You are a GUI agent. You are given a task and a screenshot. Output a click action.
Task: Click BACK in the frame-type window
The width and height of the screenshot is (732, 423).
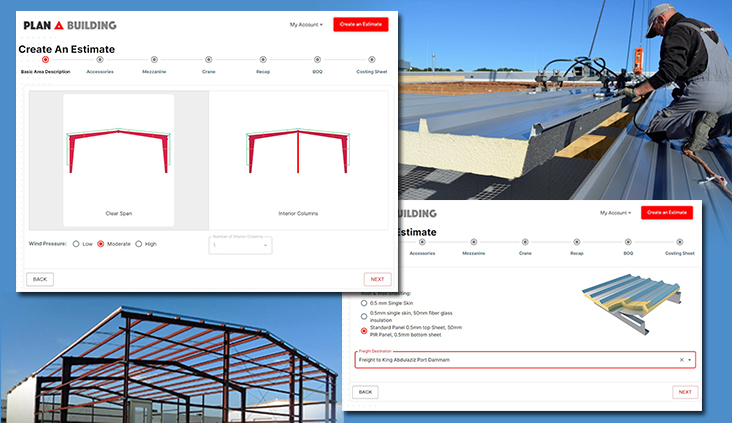[40, 279]
